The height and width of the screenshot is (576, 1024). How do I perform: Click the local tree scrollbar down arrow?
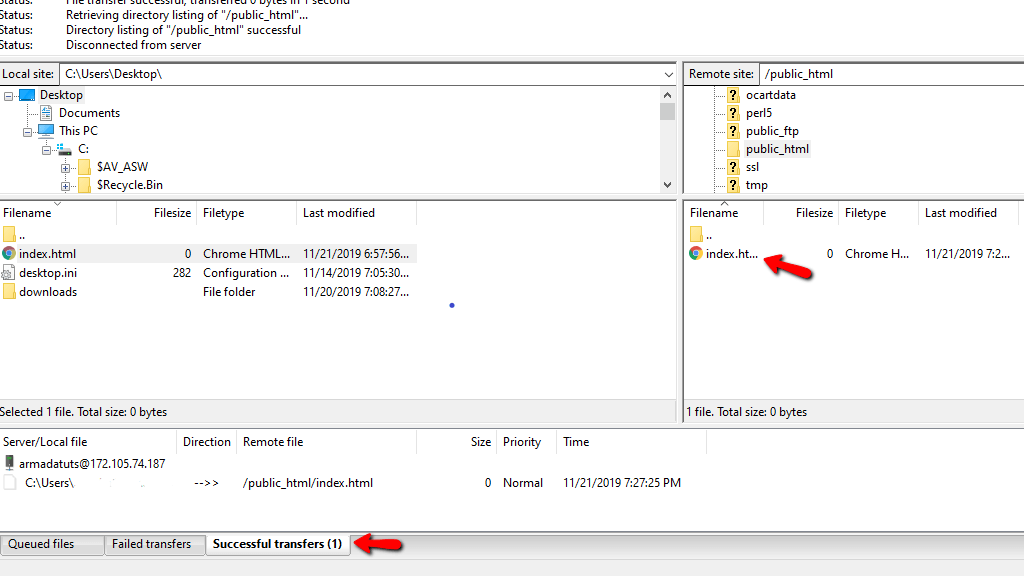[x=667, y=185]
